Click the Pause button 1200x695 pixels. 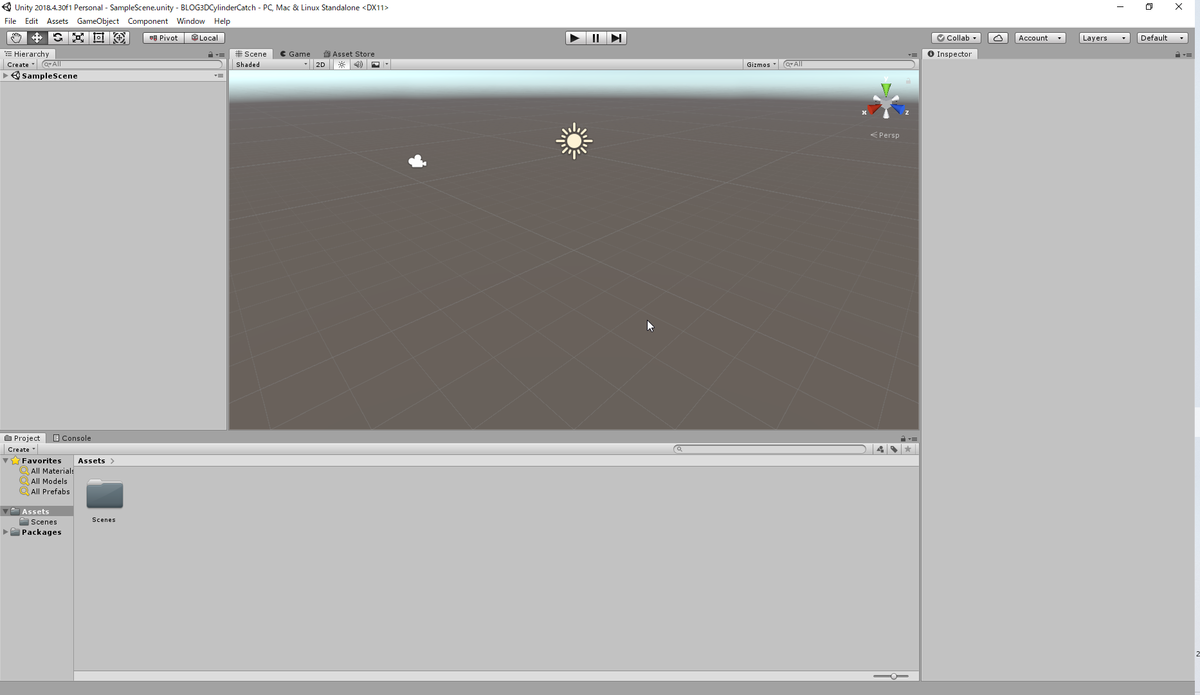click(x=595, y=38)
